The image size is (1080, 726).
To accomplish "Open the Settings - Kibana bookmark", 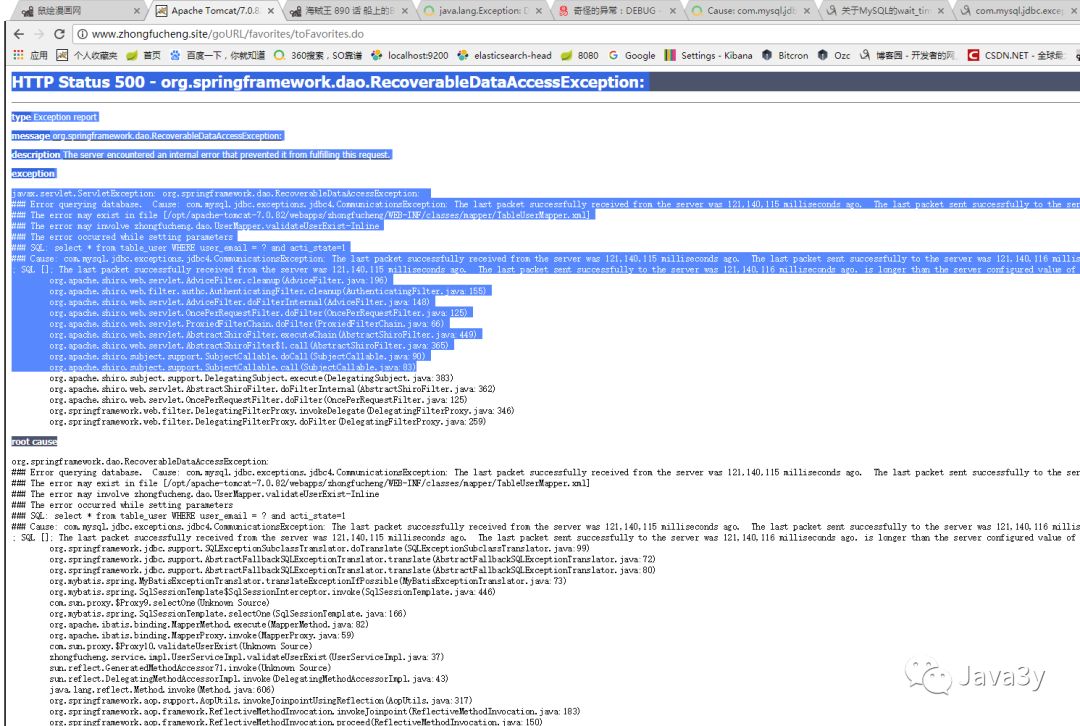I will coord(708,55).
